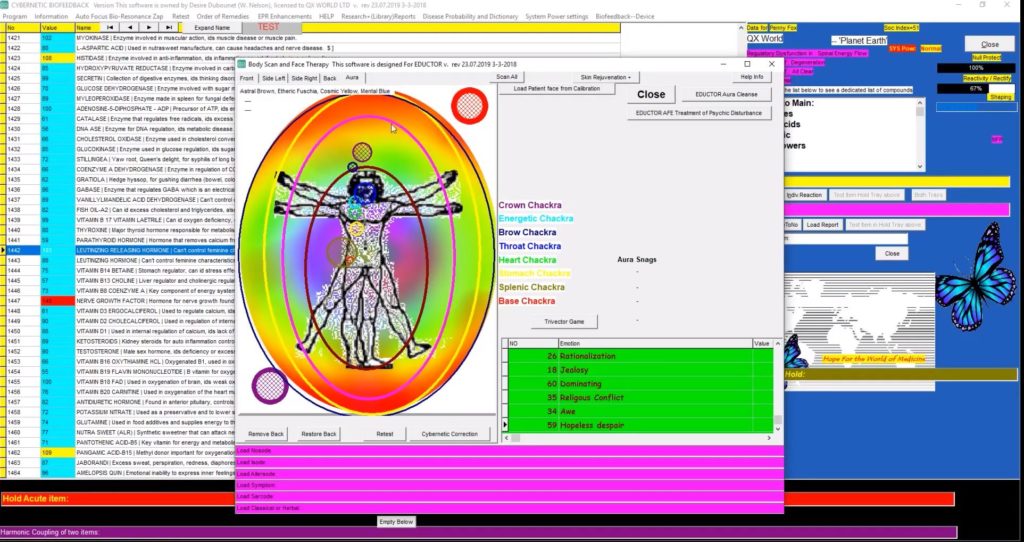Image resolution: width=1024 pixels, height=542 pixels.
Task: Click Retest button below aura image
Action: tap(385, 434)
